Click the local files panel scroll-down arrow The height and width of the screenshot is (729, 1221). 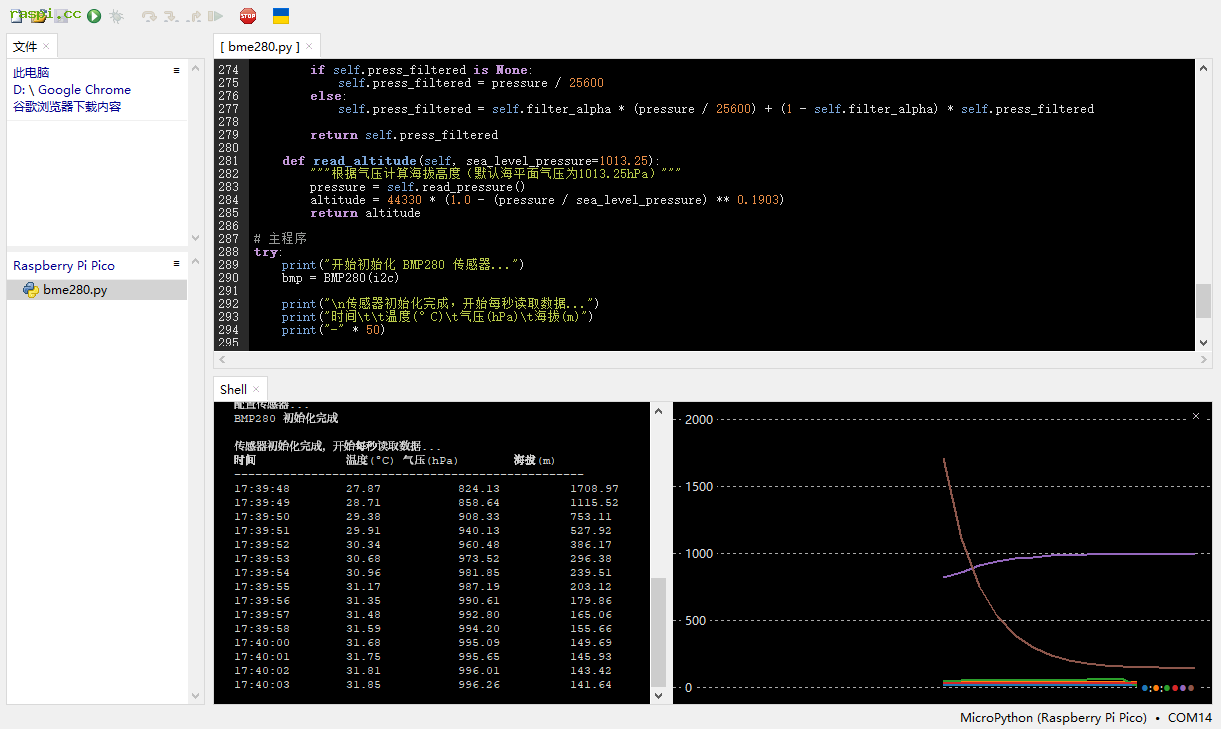195,238
